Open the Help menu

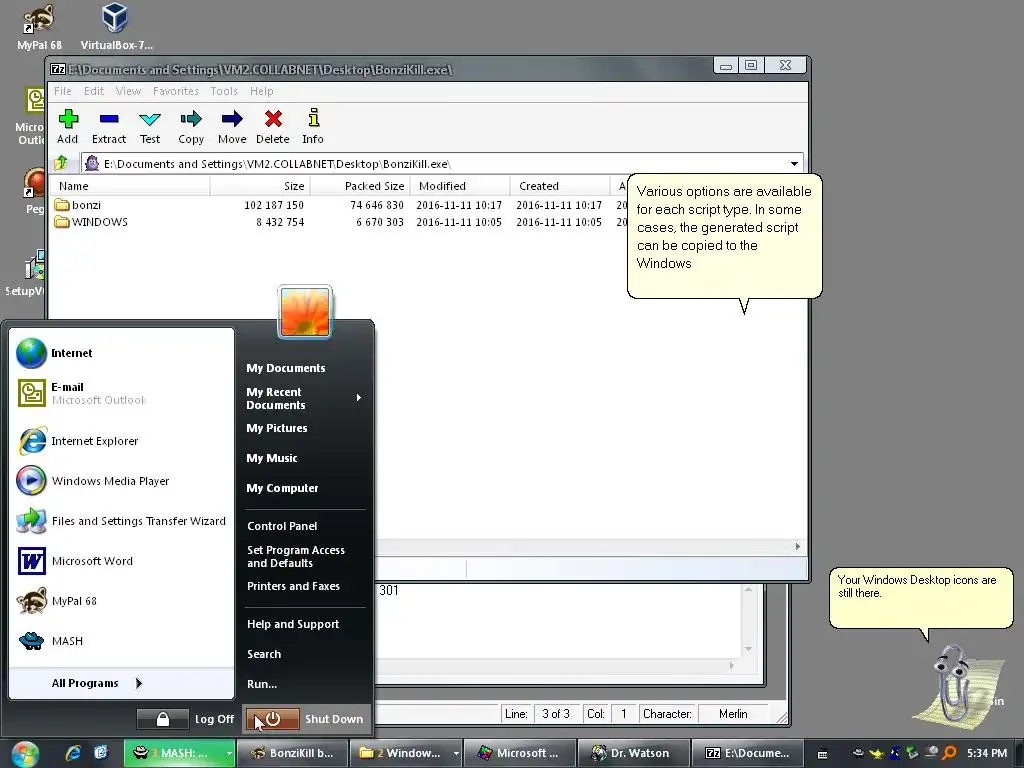[262, 91]
